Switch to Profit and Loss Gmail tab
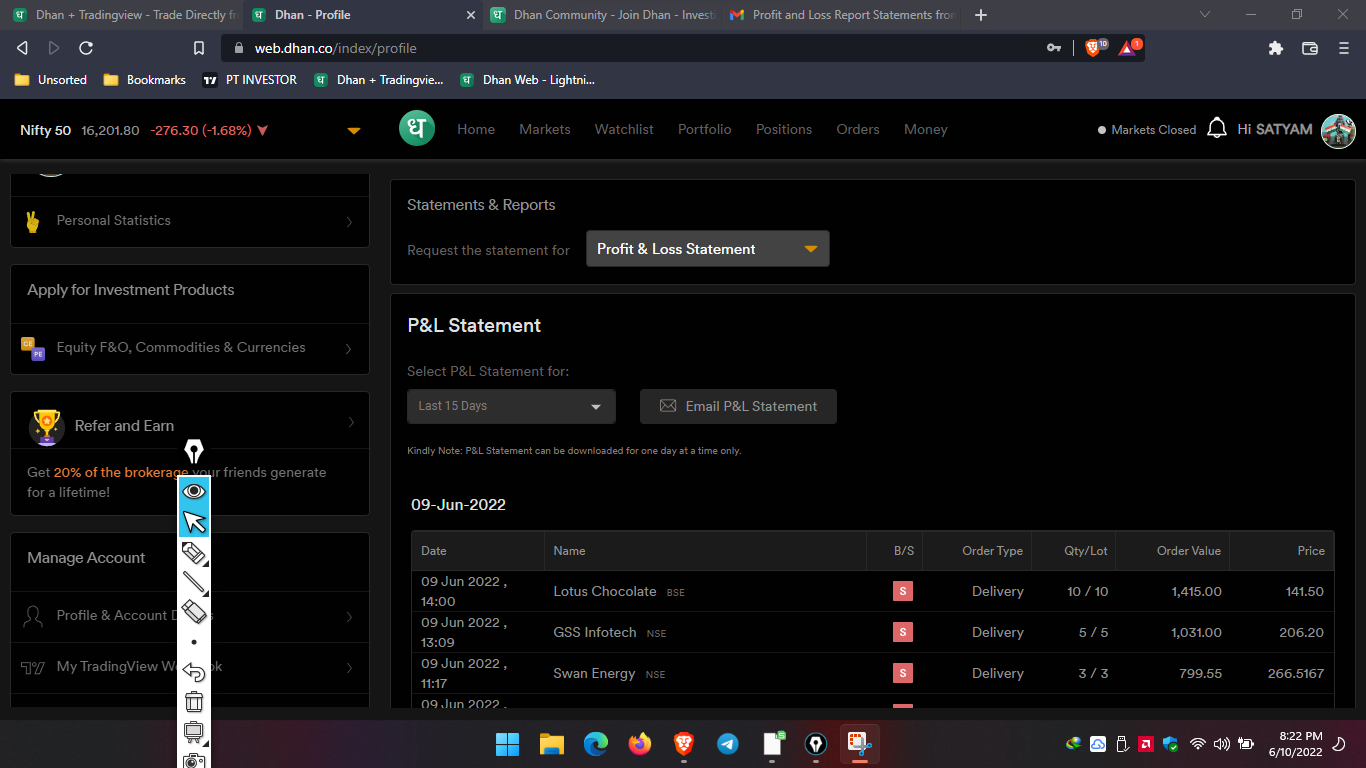 coord(842,15)
